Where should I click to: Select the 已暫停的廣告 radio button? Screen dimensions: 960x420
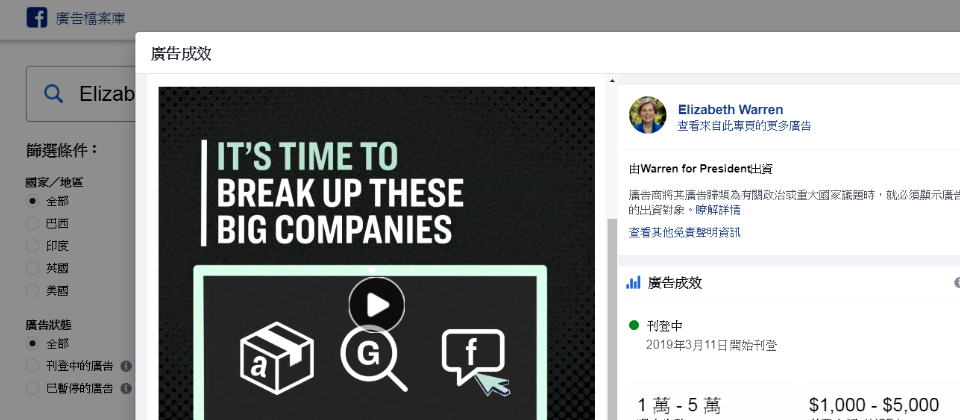[x=32, y=388]
